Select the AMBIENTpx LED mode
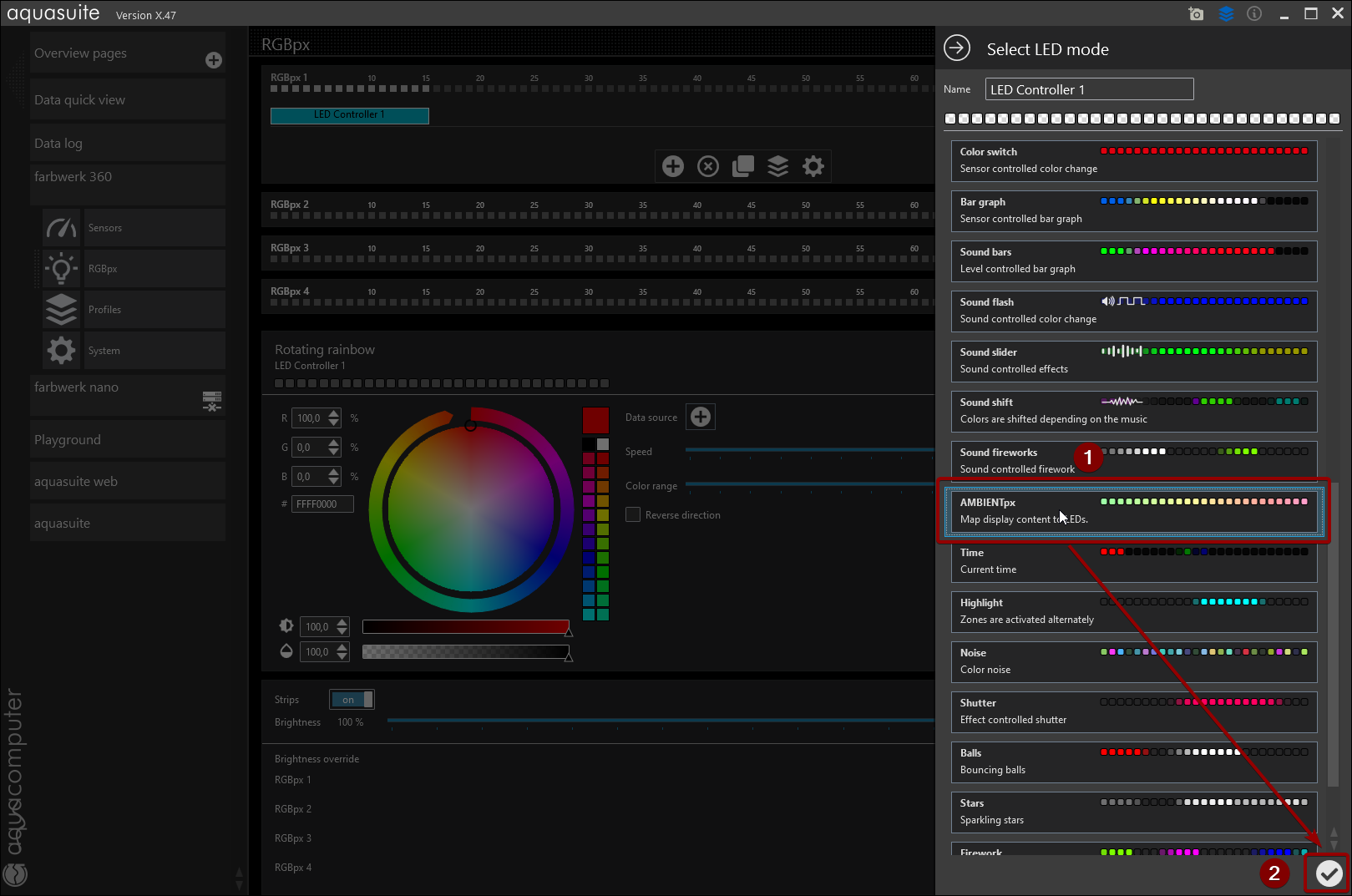Viewport: 1352px width, 896px height. click(x=1133, y=511)
